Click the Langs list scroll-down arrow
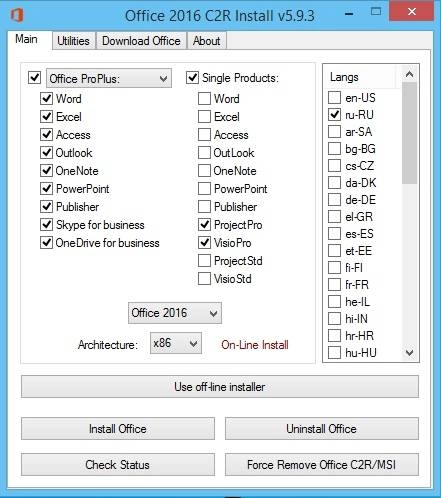Viewport: 441px width, 498px height. [410, 352]
